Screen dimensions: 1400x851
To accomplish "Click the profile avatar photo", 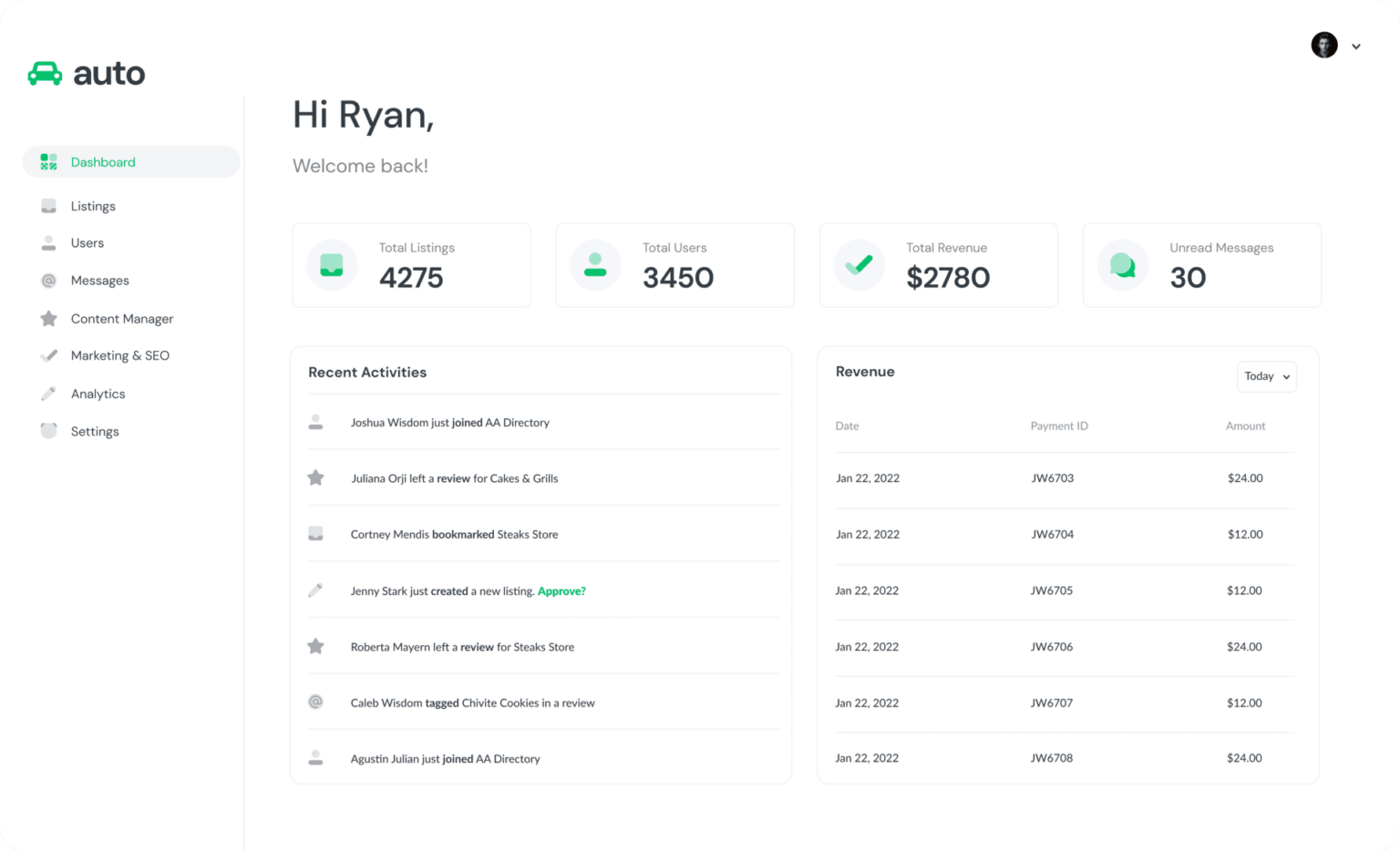I will coord(1323,45).
